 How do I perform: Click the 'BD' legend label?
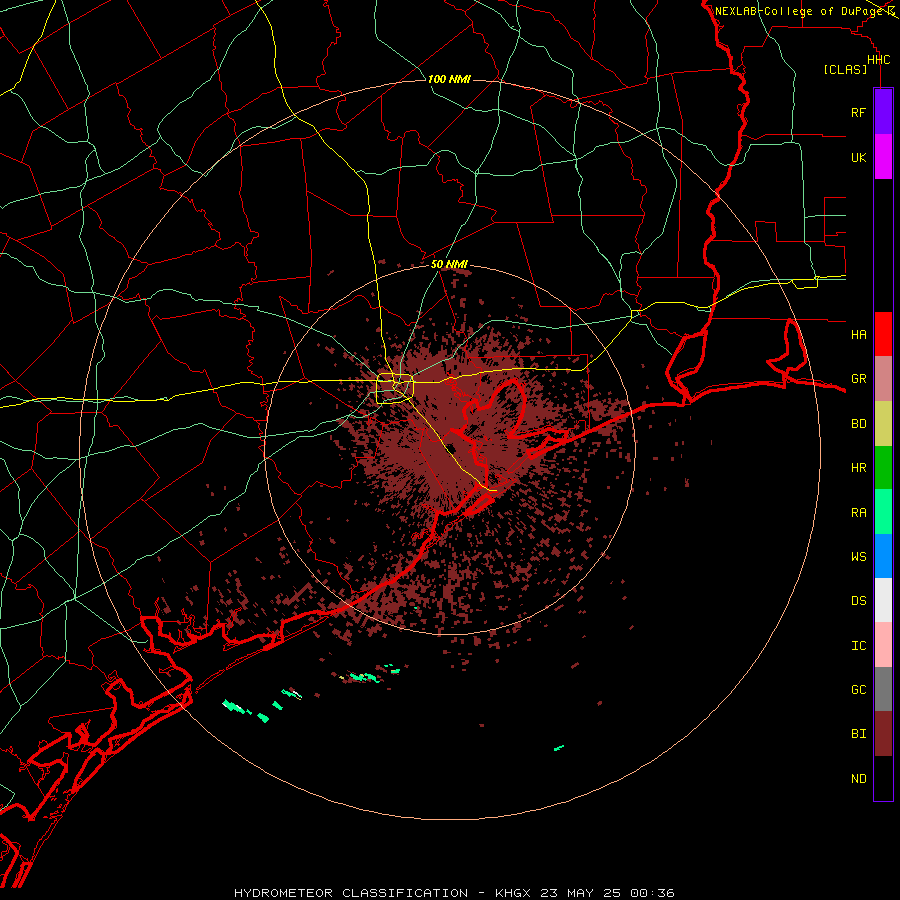(x=858, y=424)
